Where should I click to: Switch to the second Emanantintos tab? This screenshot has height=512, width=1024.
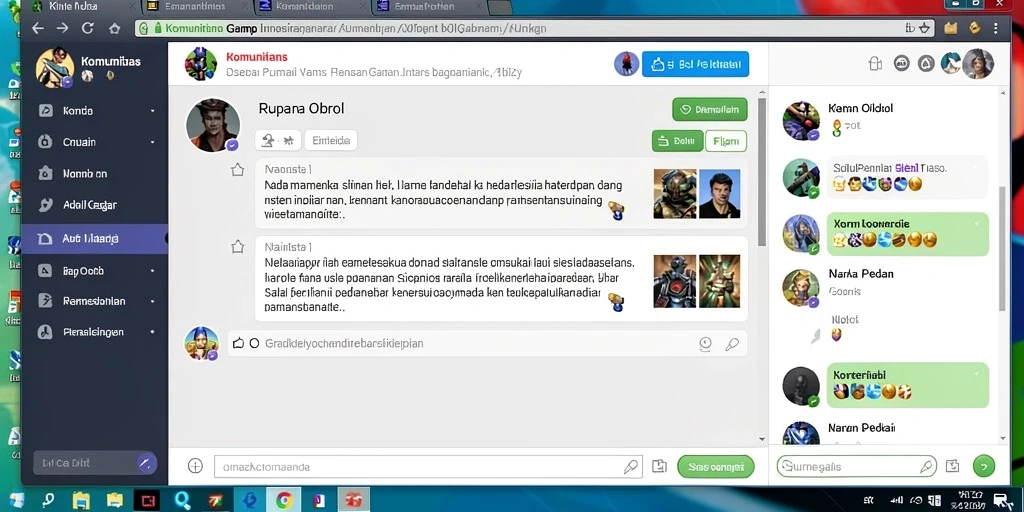(x=196, y=7)
